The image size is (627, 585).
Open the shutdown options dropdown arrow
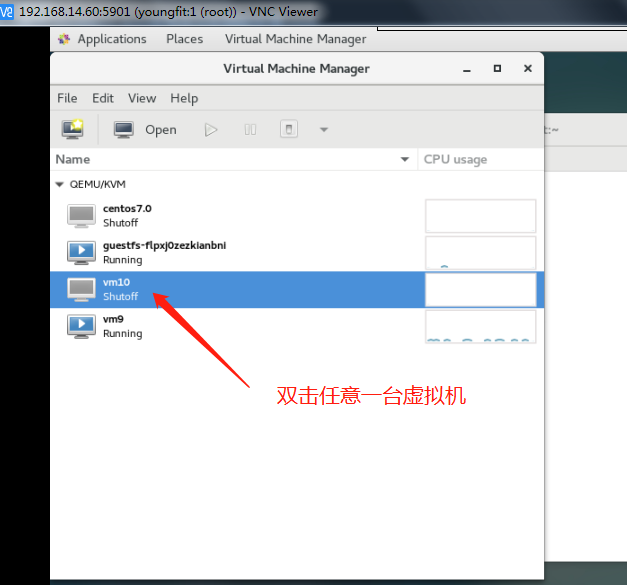click(x=324, y=130)
